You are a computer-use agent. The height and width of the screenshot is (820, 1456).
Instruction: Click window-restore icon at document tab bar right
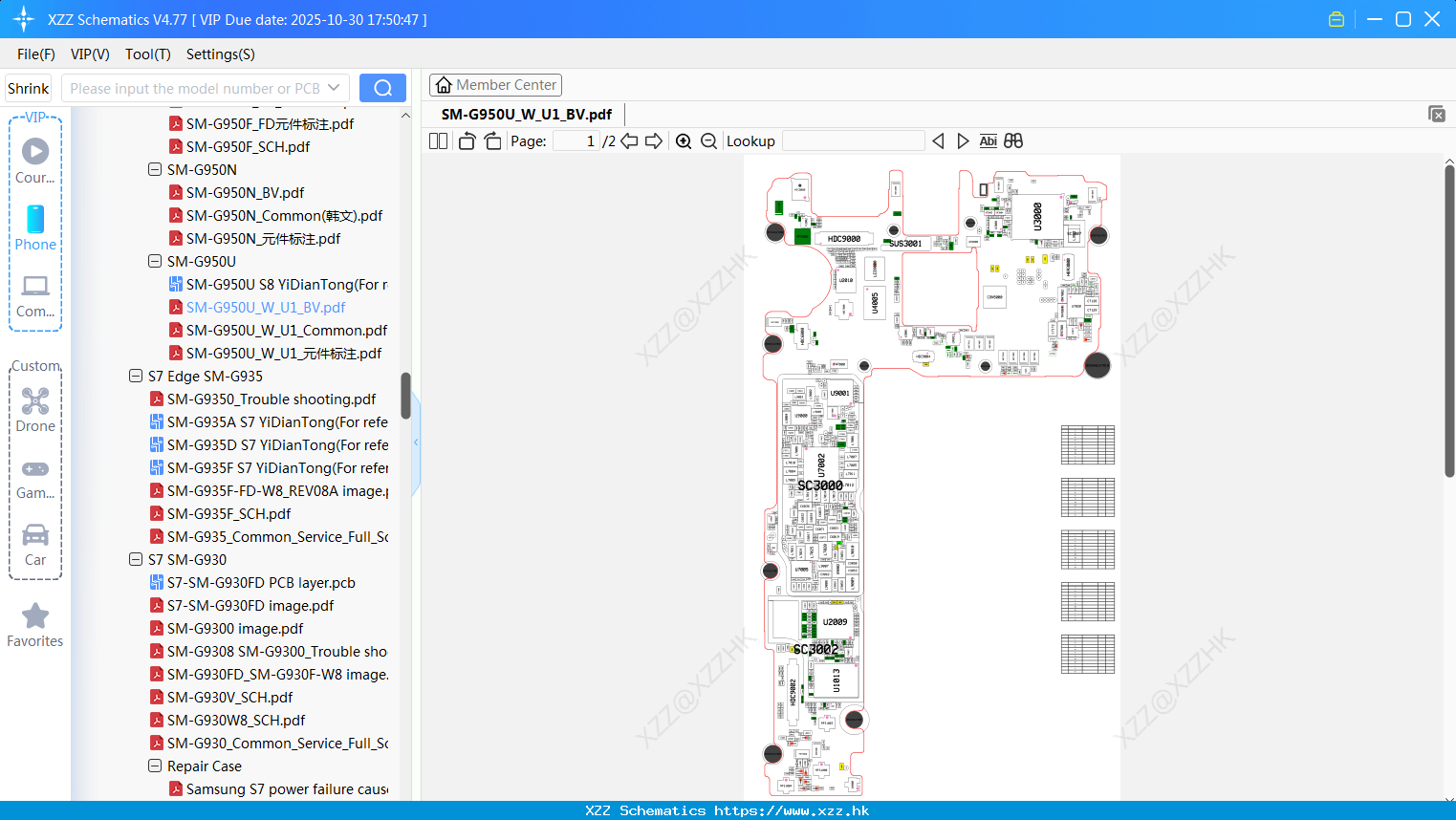[x=1437, y=114]
